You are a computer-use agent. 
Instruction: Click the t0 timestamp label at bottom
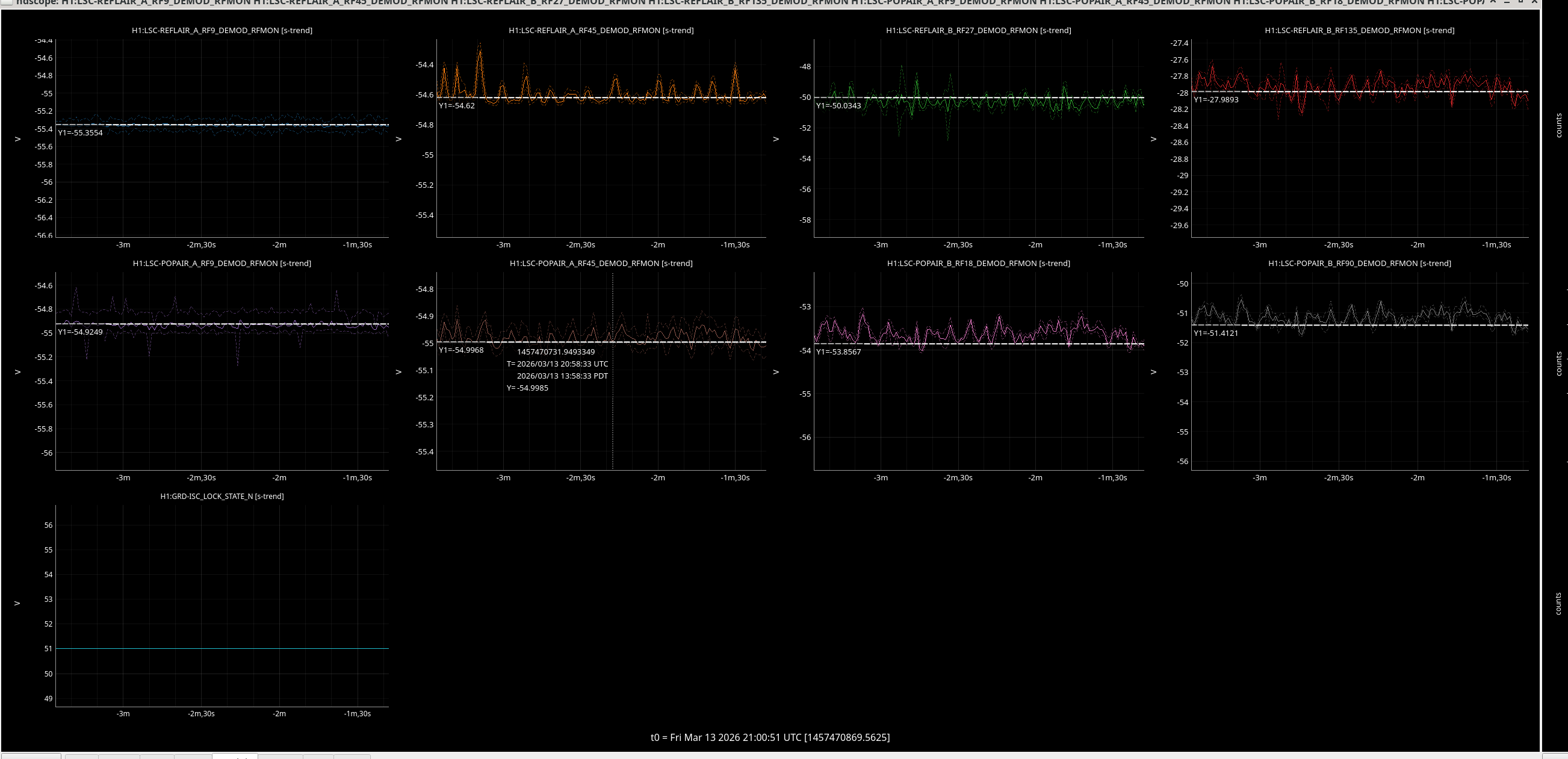pos(769,738)
